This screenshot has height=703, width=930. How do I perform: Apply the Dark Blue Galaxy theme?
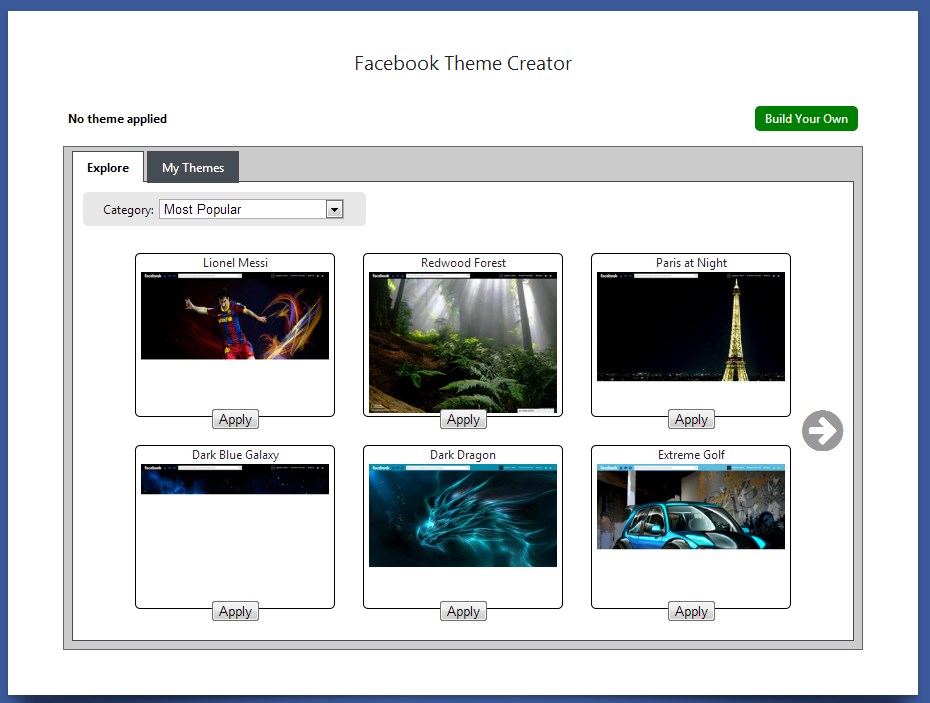(235, 611)
